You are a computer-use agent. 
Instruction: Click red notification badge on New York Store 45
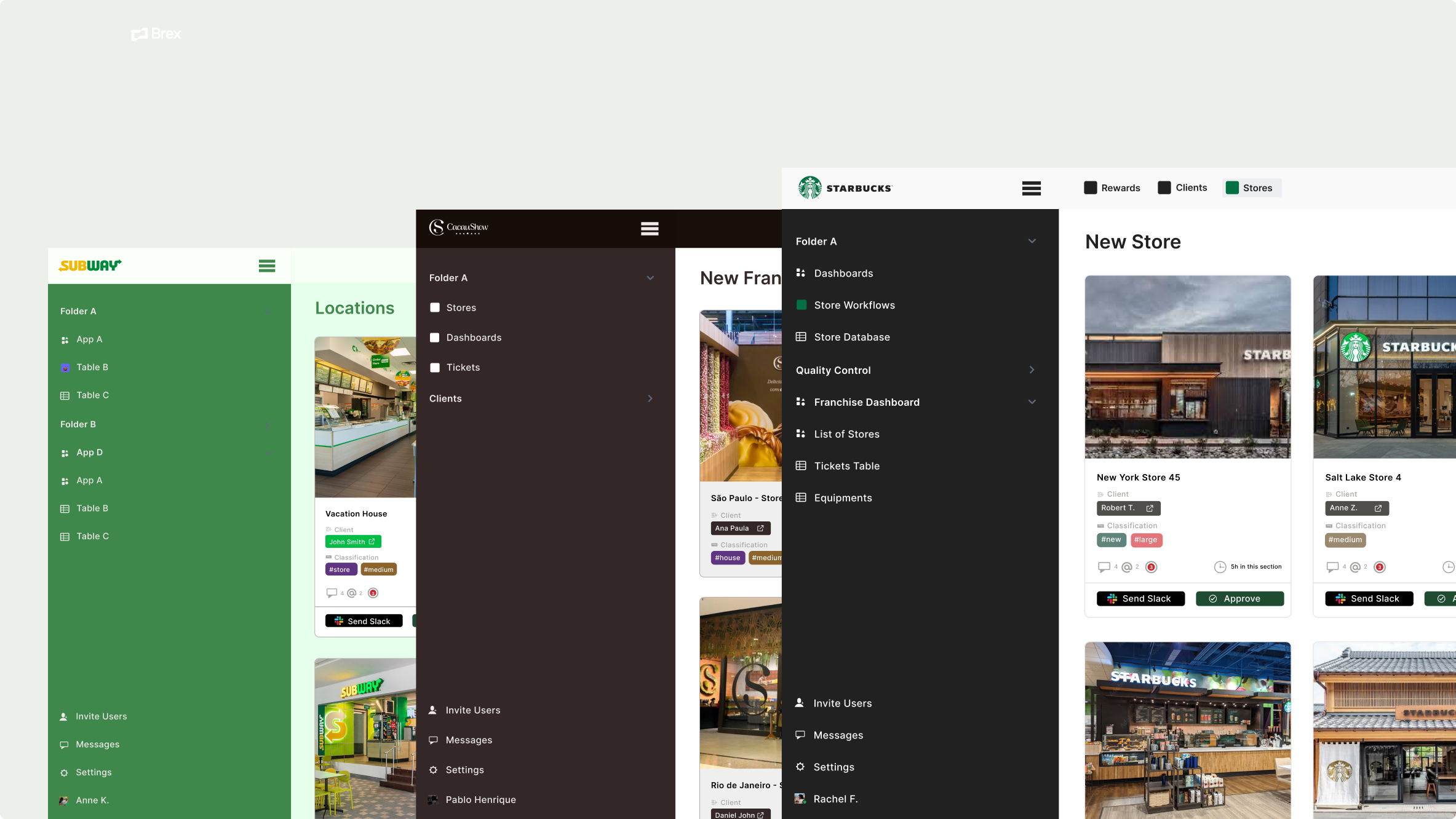[1151, 567]
